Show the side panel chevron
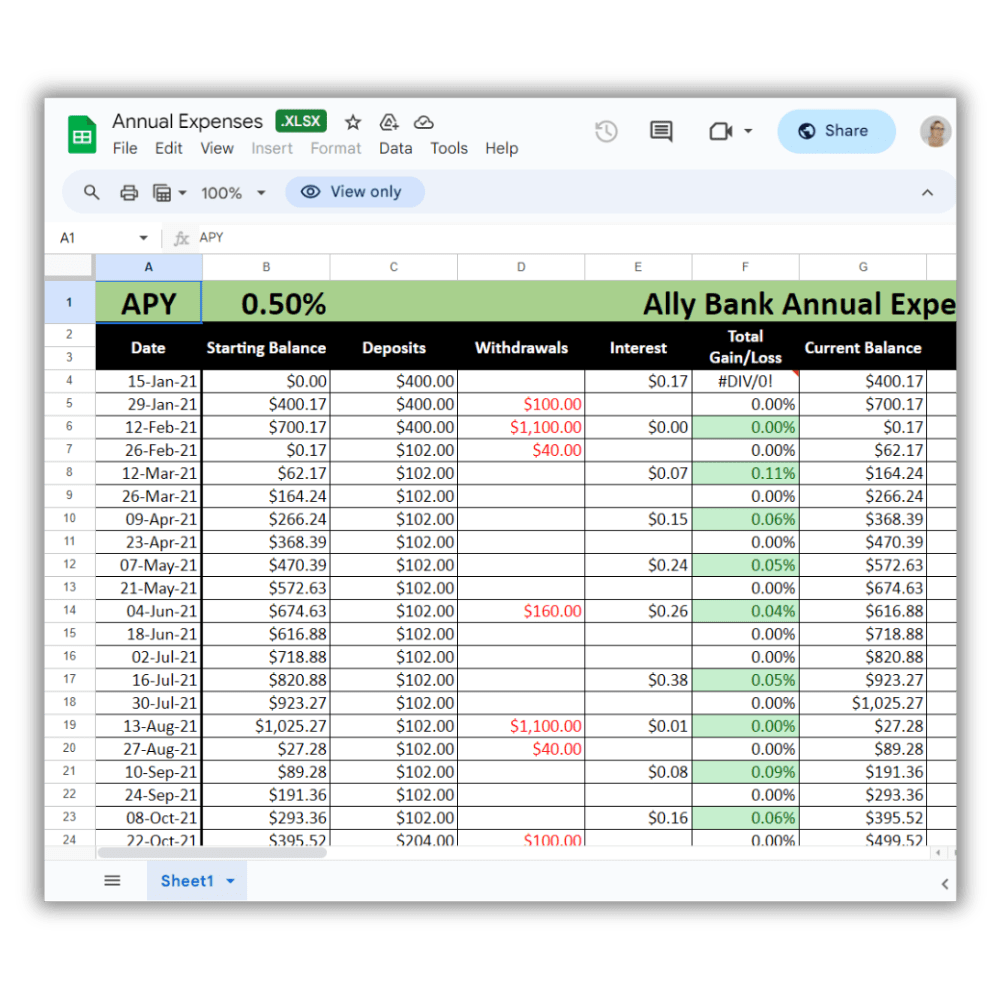1000x1000 pixels. coord(945,884)
